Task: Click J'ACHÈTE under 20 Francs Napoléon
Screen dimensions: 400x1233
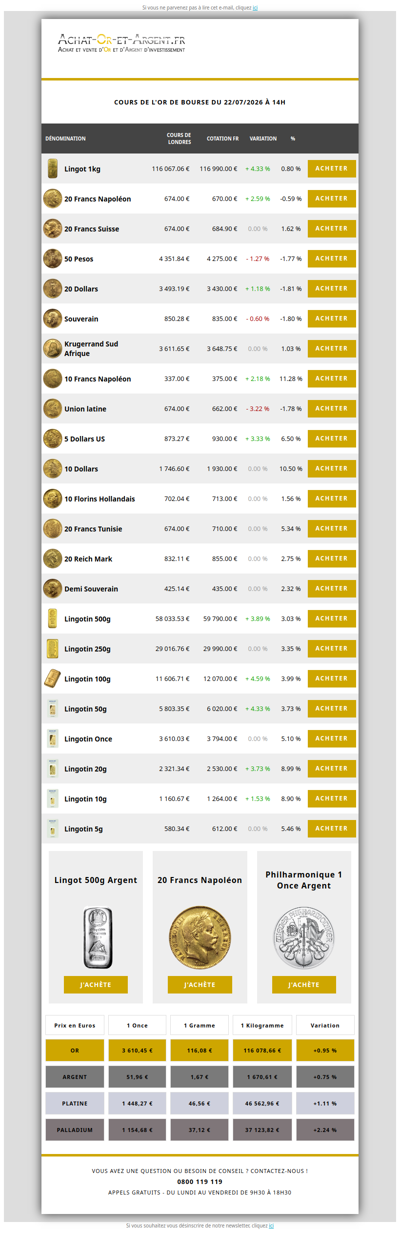Action: (x=199, y=985)
